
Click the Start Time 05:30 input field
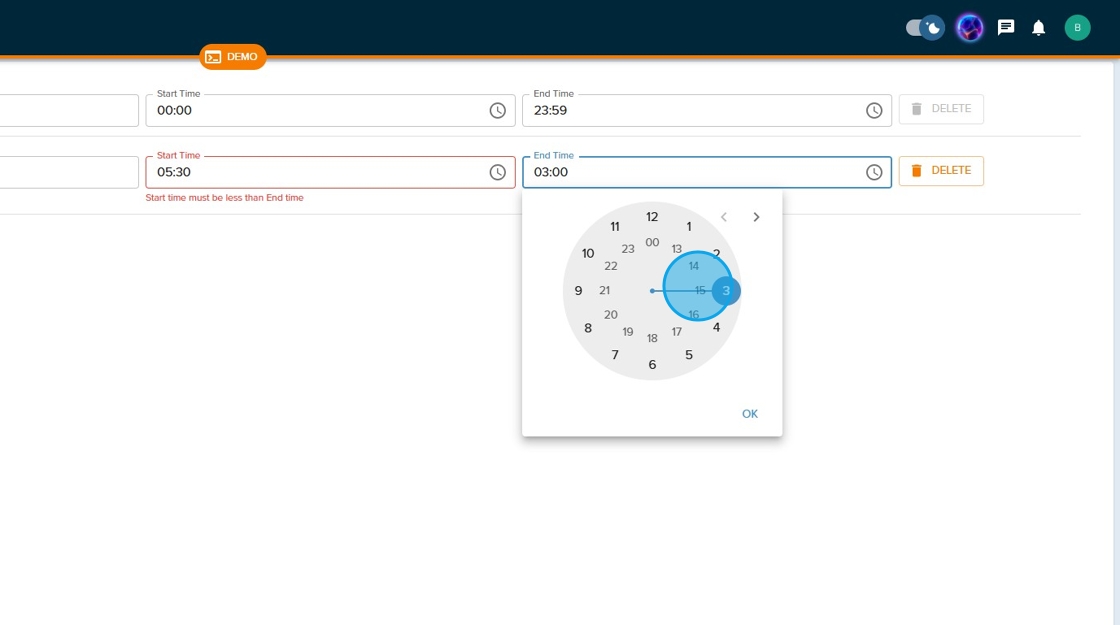point(315,172)
